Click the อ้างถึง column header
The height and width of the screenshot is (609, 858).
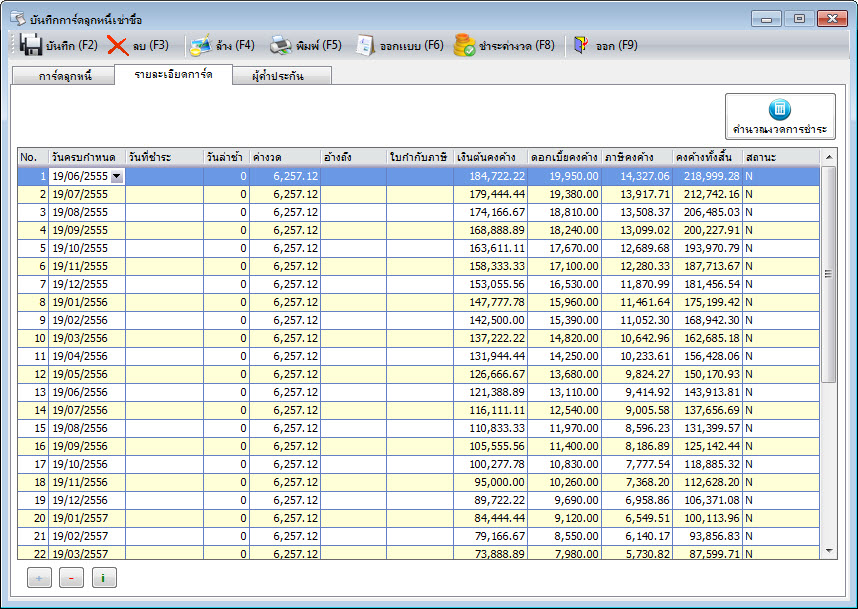(x=353, y=157)
